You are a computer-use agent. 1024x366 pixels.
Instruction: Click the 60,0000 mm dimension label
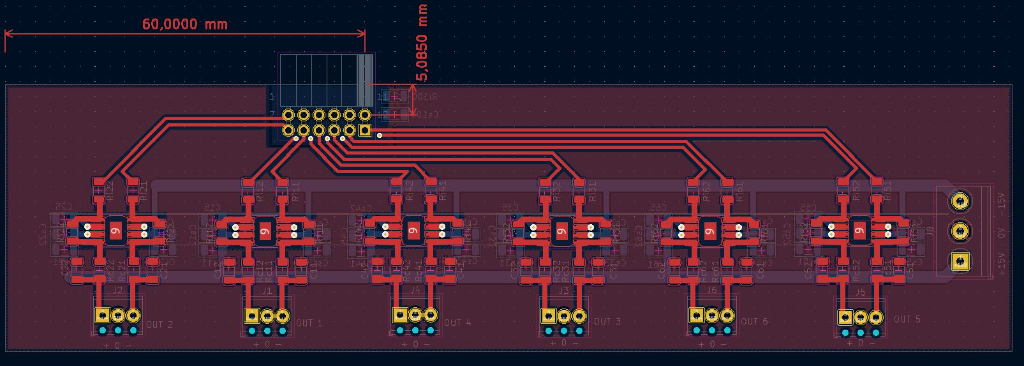point(185,24)
